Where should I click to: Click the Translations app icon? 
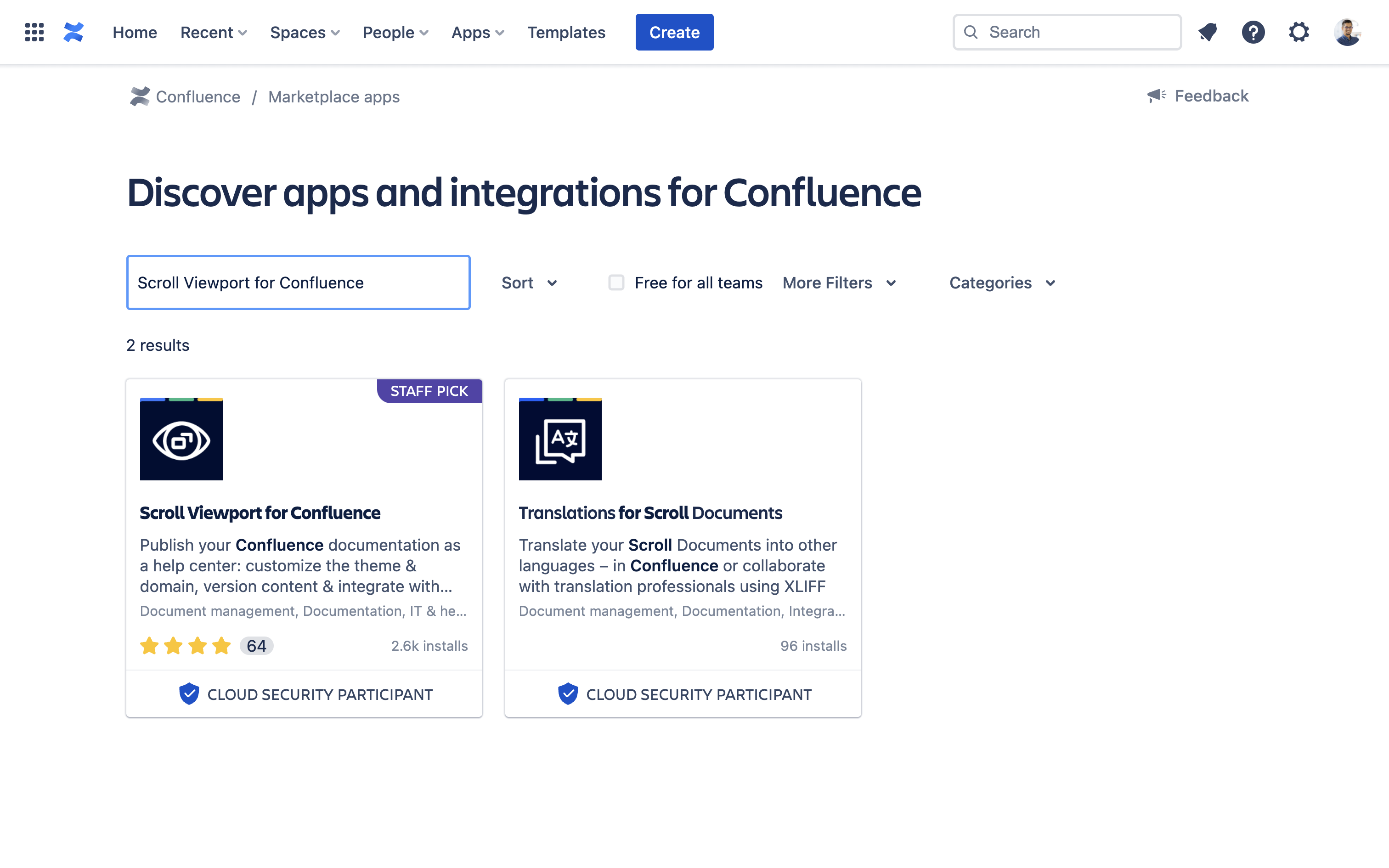(560, 439)
